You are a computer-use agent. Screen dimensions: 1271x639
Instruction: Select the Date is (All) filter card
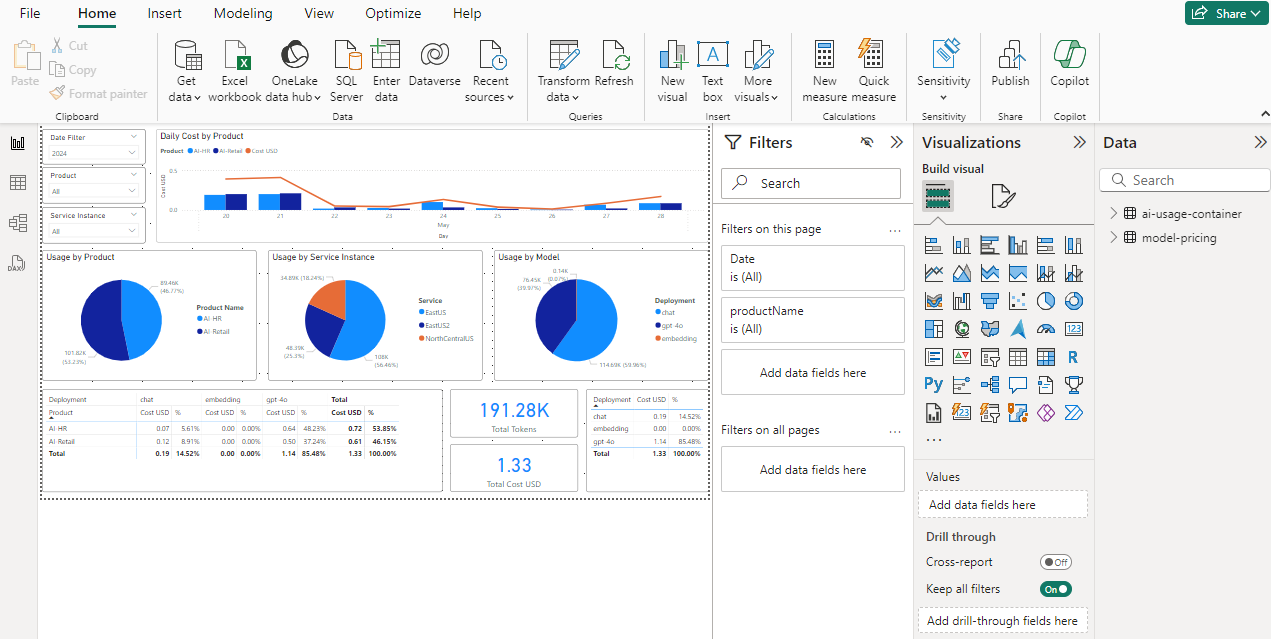click(x=813, y=267)
